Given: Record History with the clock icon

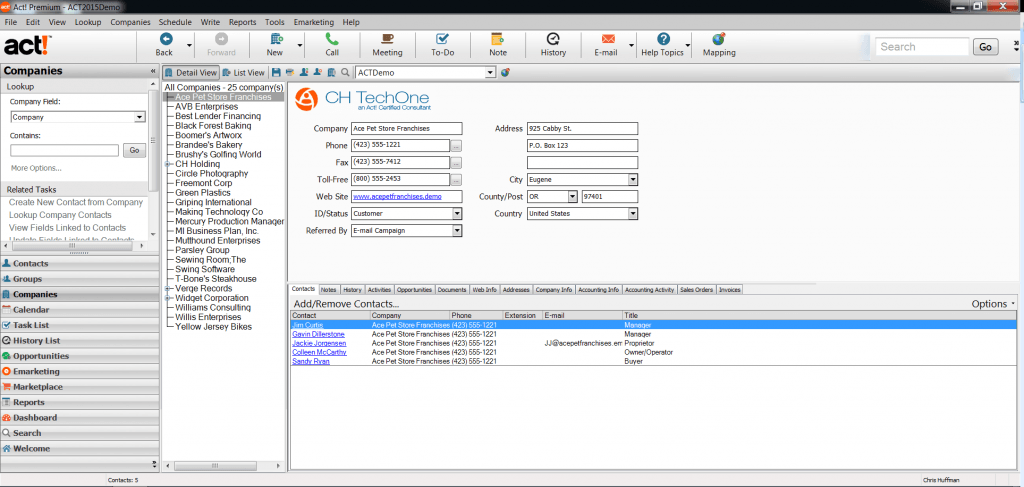Looking at the screenshot, I should coord(553,39).
